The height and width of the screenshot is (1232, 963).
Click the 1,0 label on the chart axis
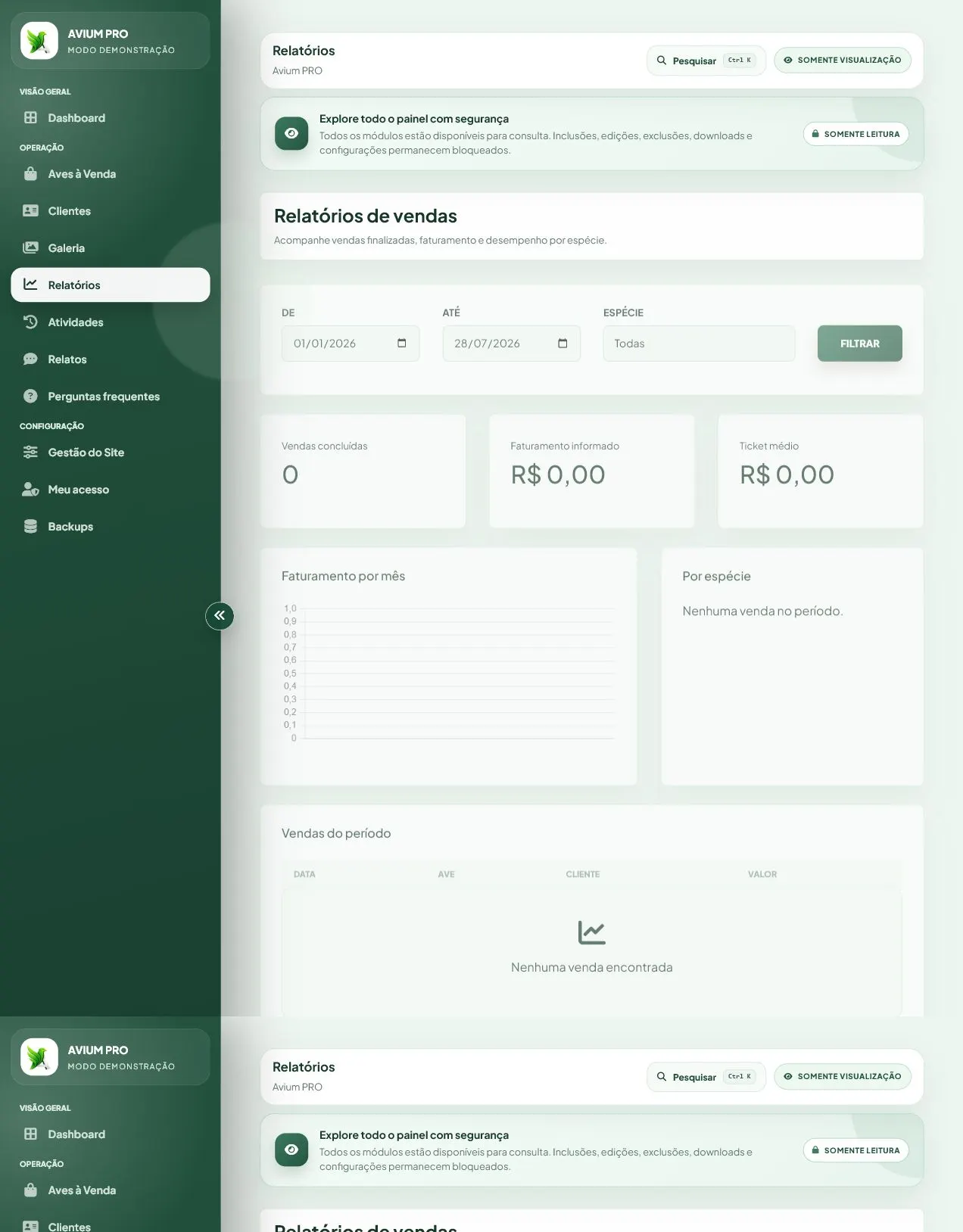[290, 608]
